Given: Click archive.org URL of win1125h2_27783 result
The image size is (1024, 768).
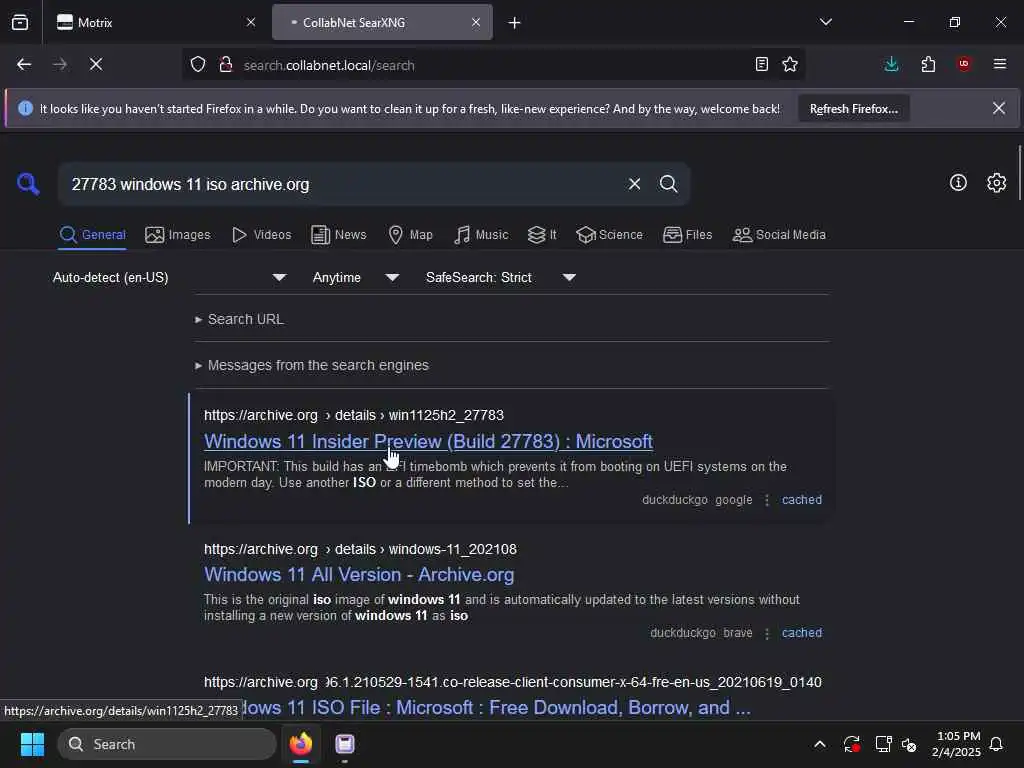Looking at the screenshot, I should (354, 415).
